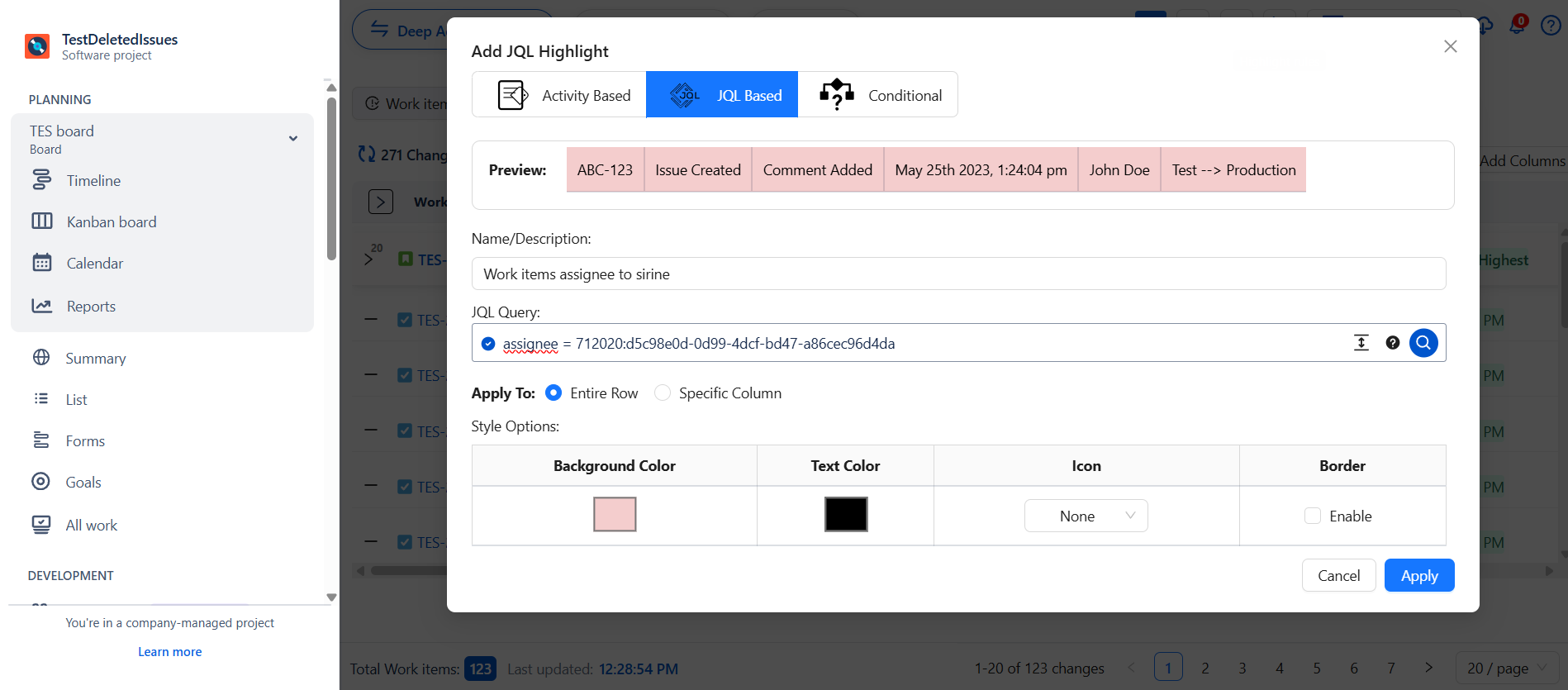Click the Name/Description input field
1568x690 pixels.
(x=957, y=274)
